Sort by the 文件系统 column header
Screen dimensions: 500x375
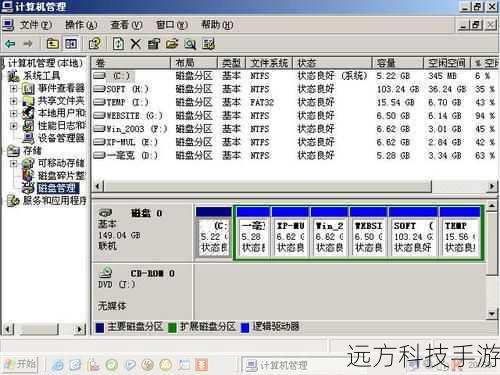[269, 63]
